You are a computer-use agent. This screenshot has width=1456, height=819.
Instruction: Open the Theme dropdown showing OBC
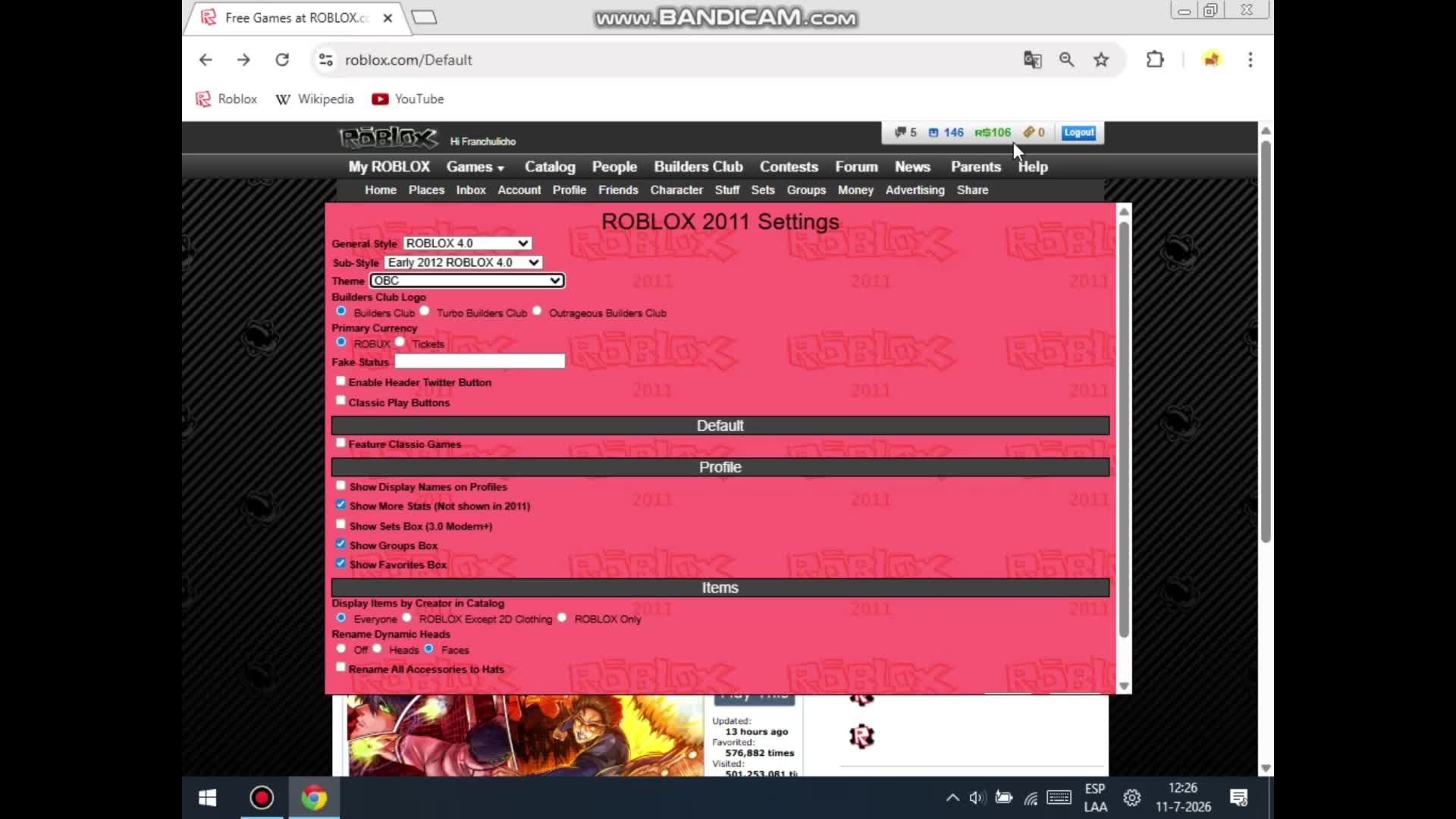(x=467, y=281)
